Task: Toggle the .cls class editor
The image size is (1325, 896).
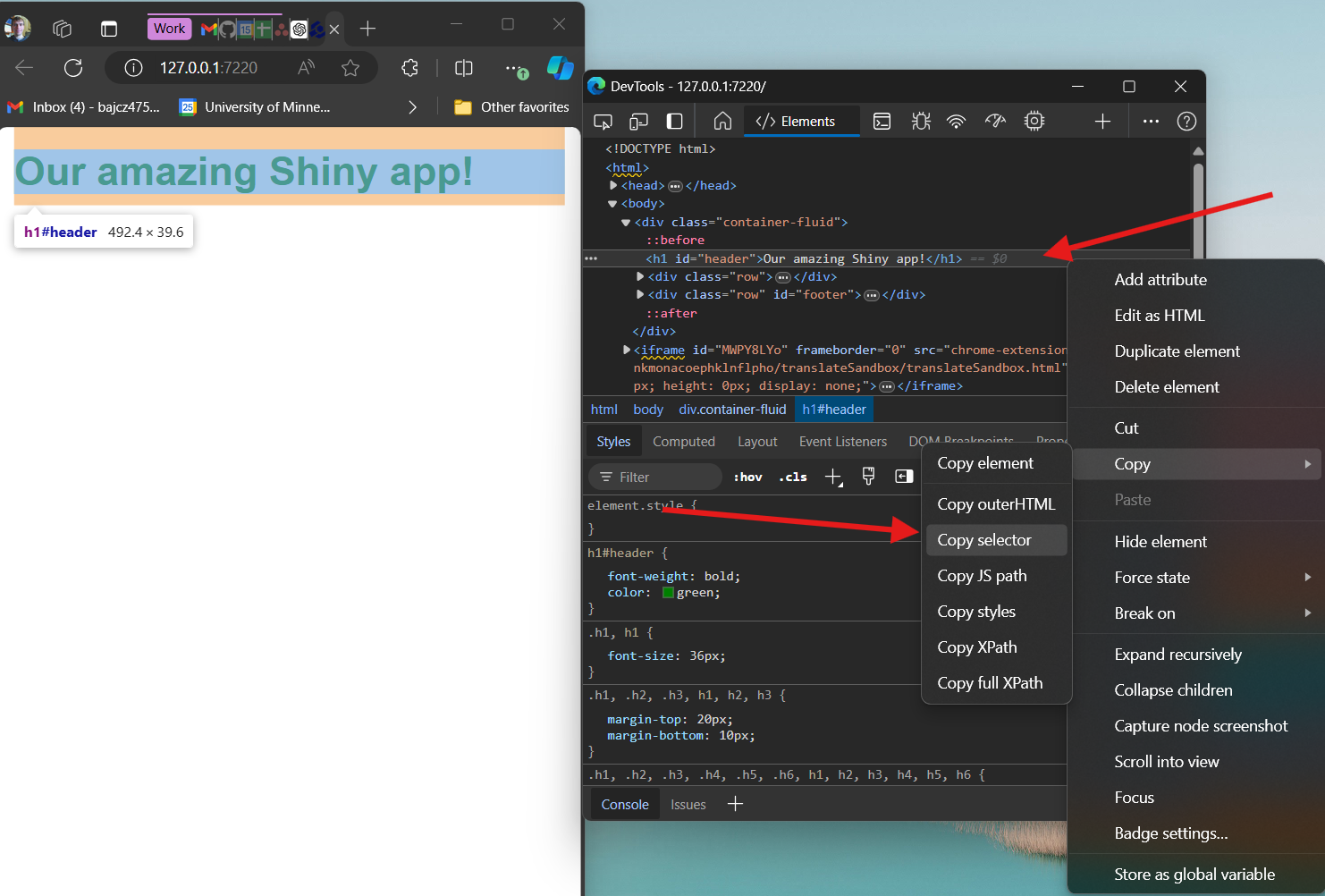Action: coord(792,477)
